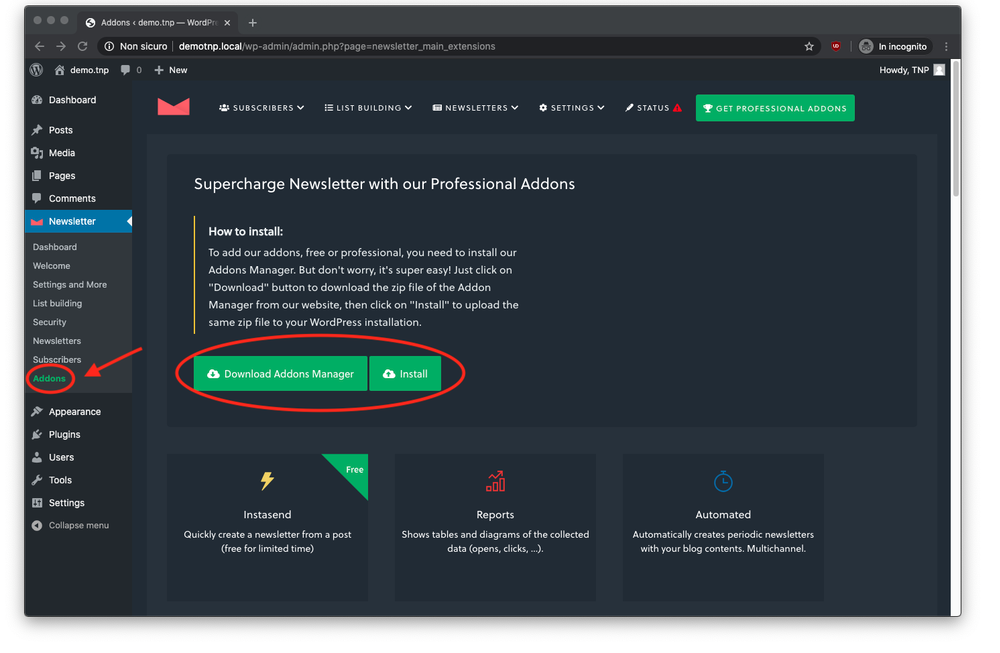Open the Instasend addon card title
The height and width of the screenshot is (653, 1000).
(267, 515)
